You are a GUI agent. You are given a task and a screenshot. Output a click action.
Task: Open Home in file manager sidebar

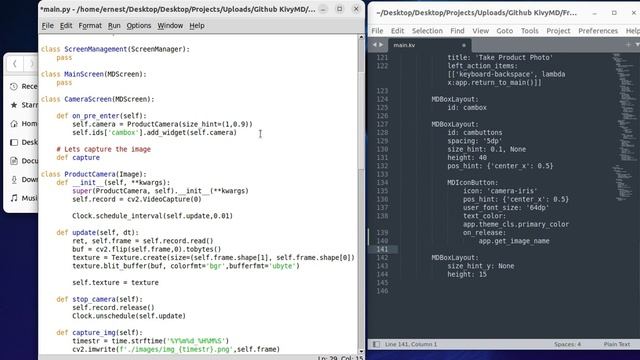(24, 124)
